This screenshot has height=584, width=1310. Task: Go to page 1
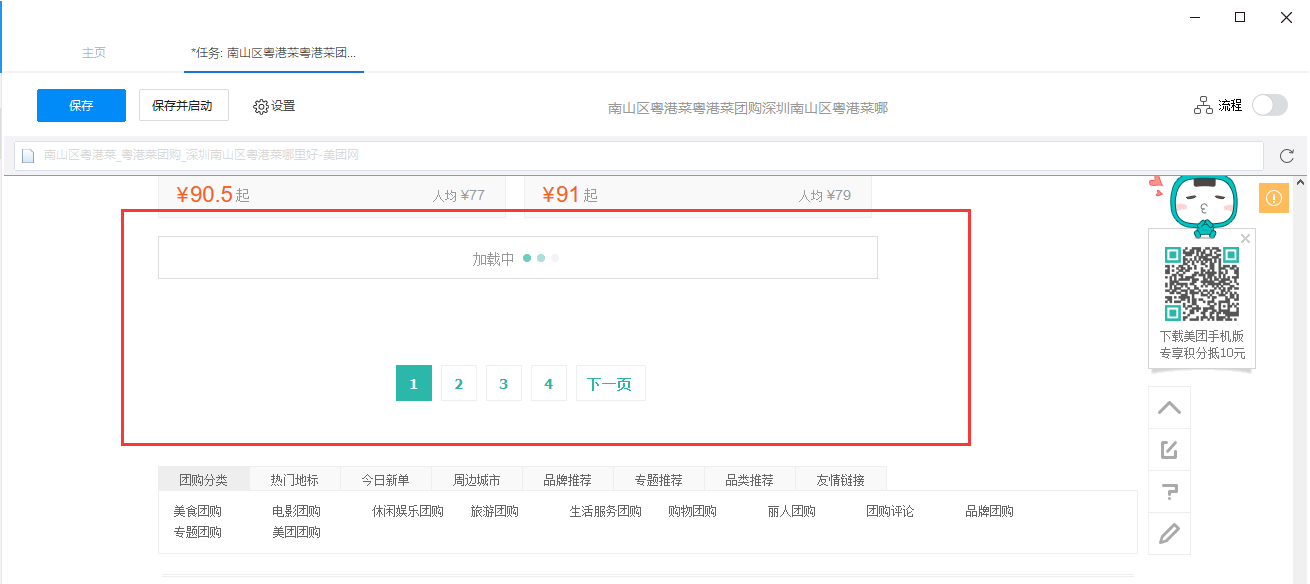[414, 383]
